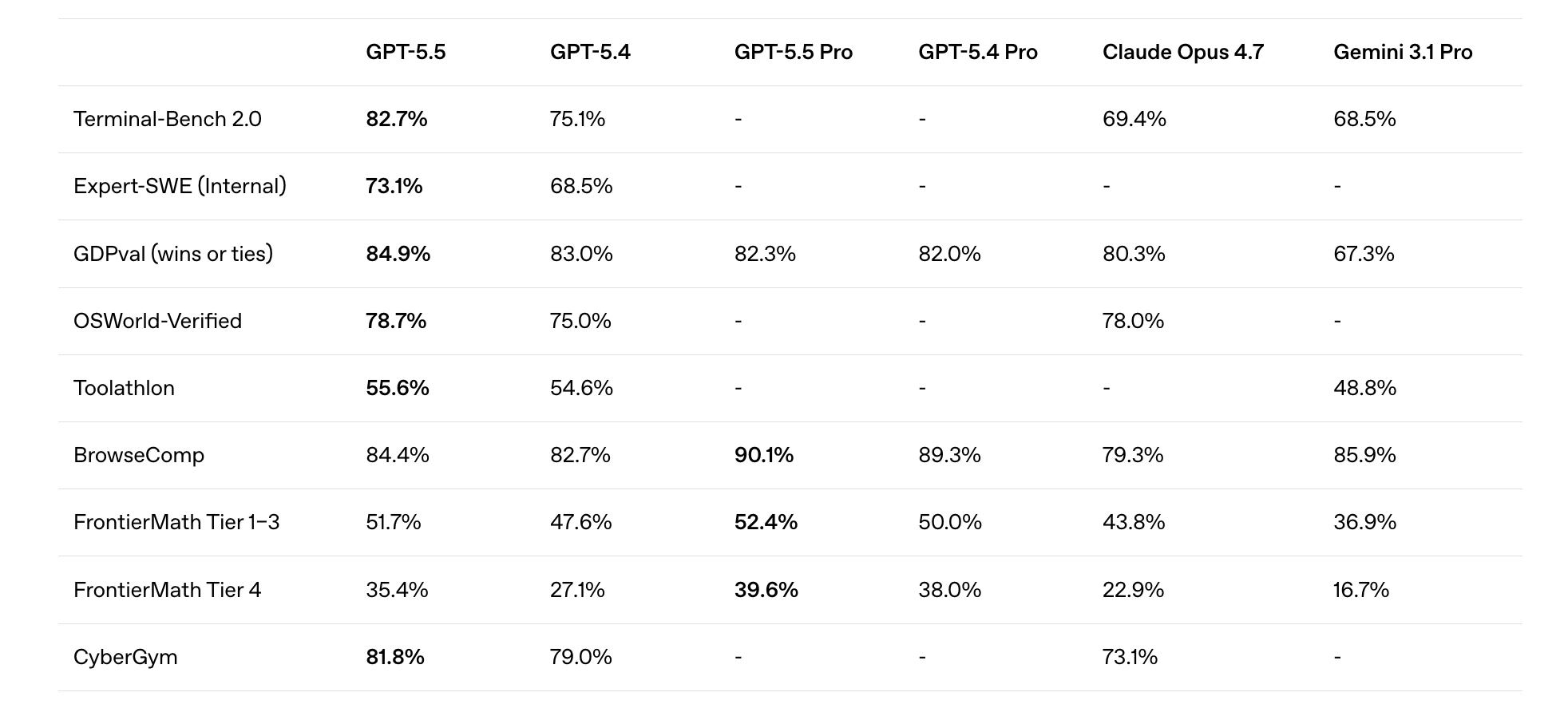Click the 73.1% CyberGym Claude score
The width and height of the screenshot is (1568, 720).
1130,657
